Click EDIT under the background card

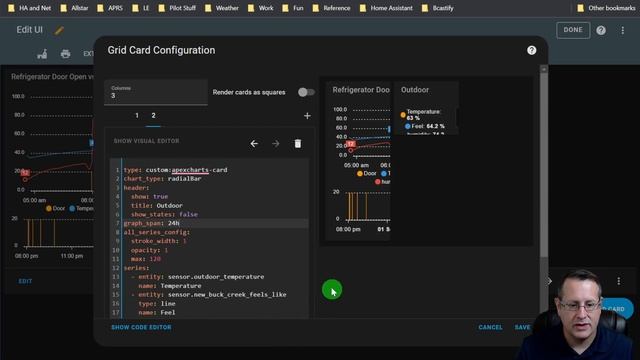click(x=25, y=281)
